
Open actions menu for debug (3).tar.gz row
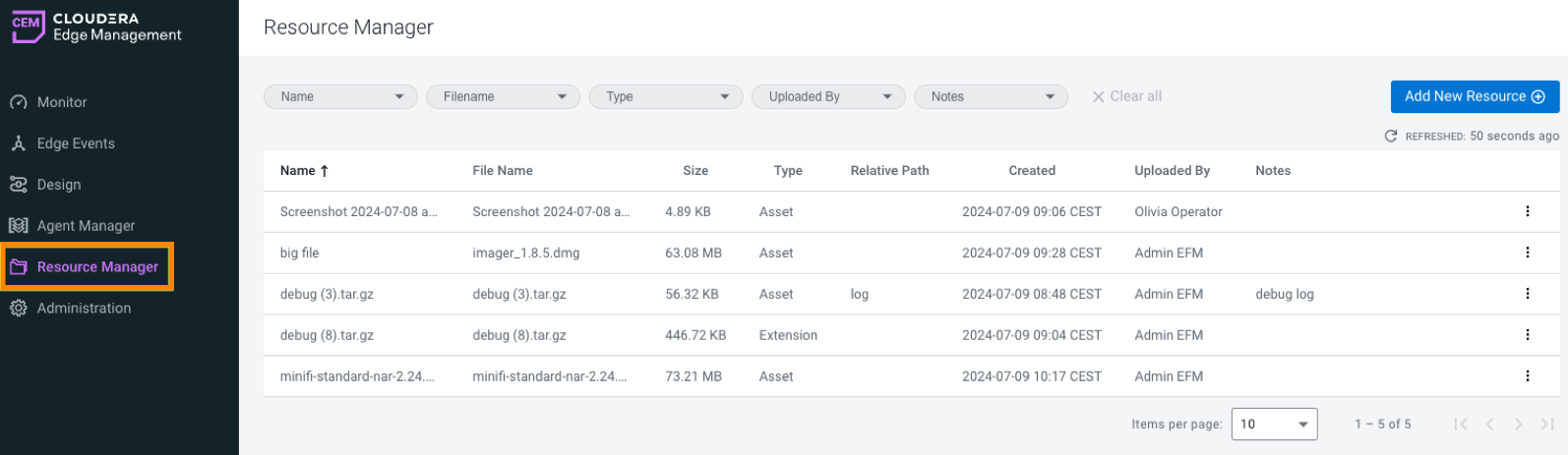(x=1527, y=294)
